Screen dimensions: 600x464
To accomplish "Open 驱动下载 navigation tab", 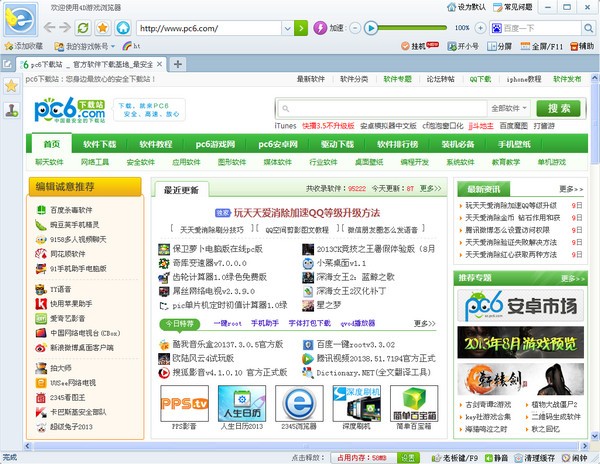I will 337,144.
